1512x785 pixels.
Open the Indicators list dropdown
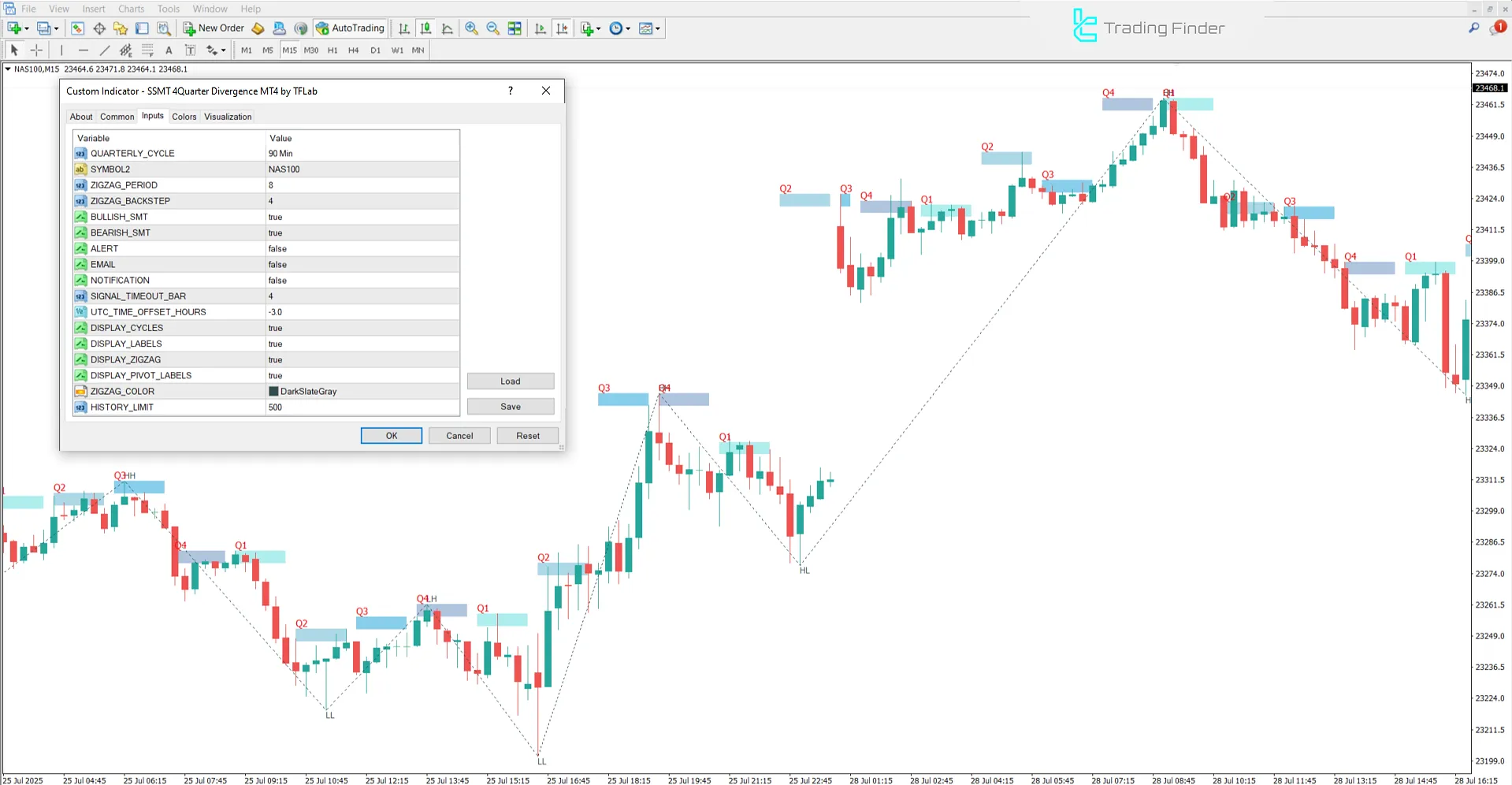coord(590,28)
